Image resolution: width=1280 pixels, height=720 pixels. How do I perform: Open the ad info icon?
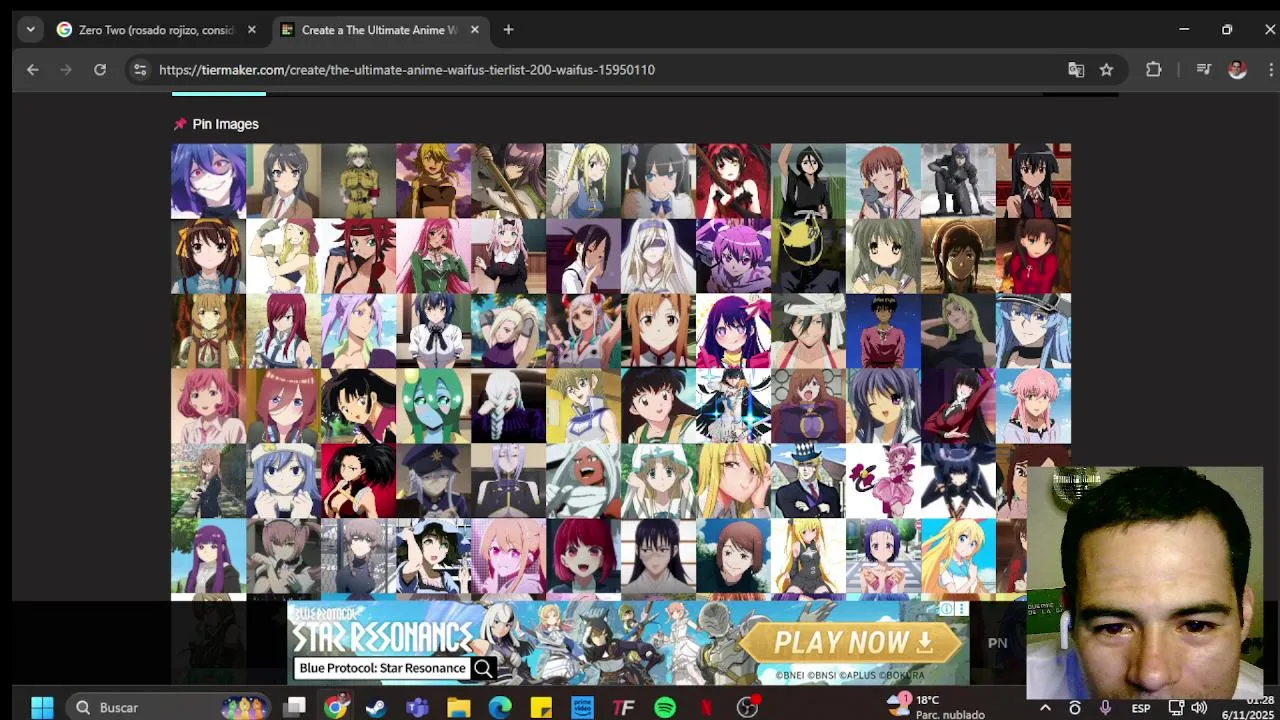pyautogui.click(x=946, y=608)
